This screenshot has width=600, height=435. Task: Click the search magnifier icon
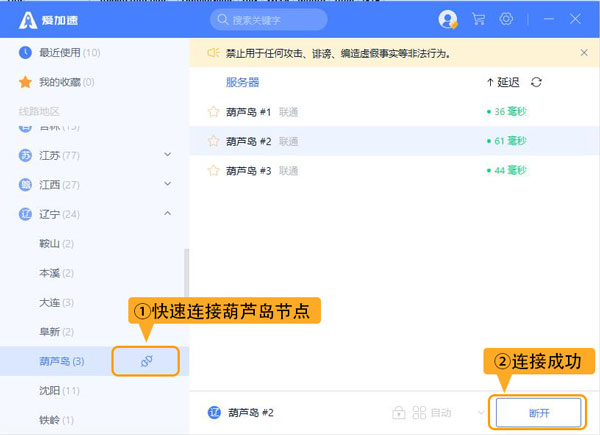coord(223,19)
